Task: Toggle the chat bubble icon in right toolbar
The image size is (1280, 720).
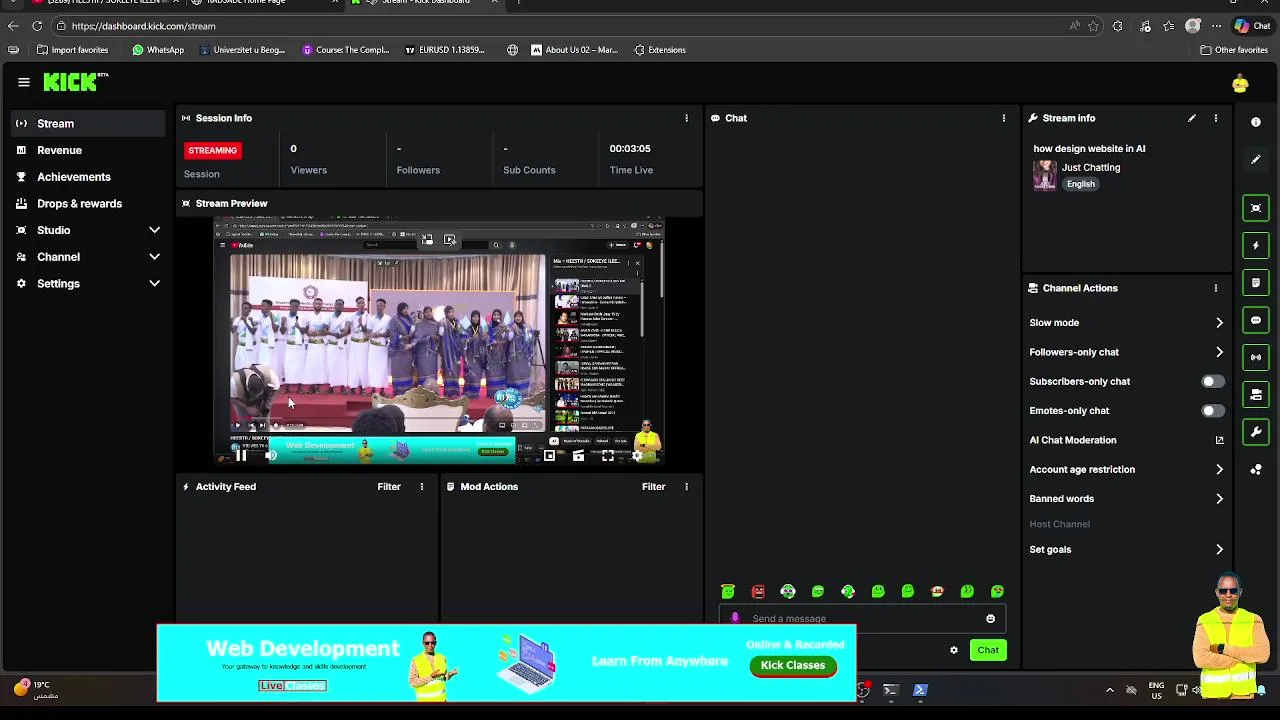Action: [1256, 320]
